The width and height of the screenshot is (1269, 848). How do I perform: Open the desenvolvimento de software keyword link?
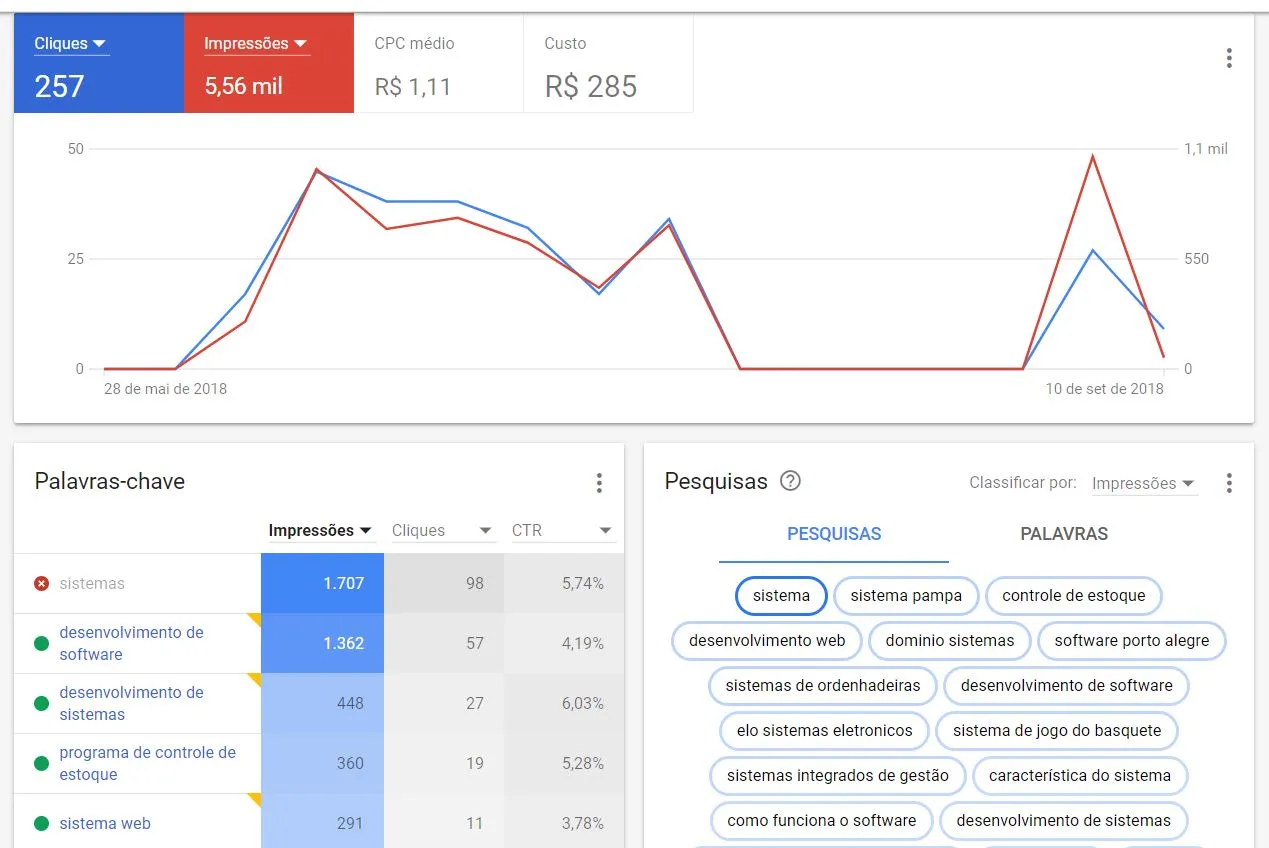[131, 643]
